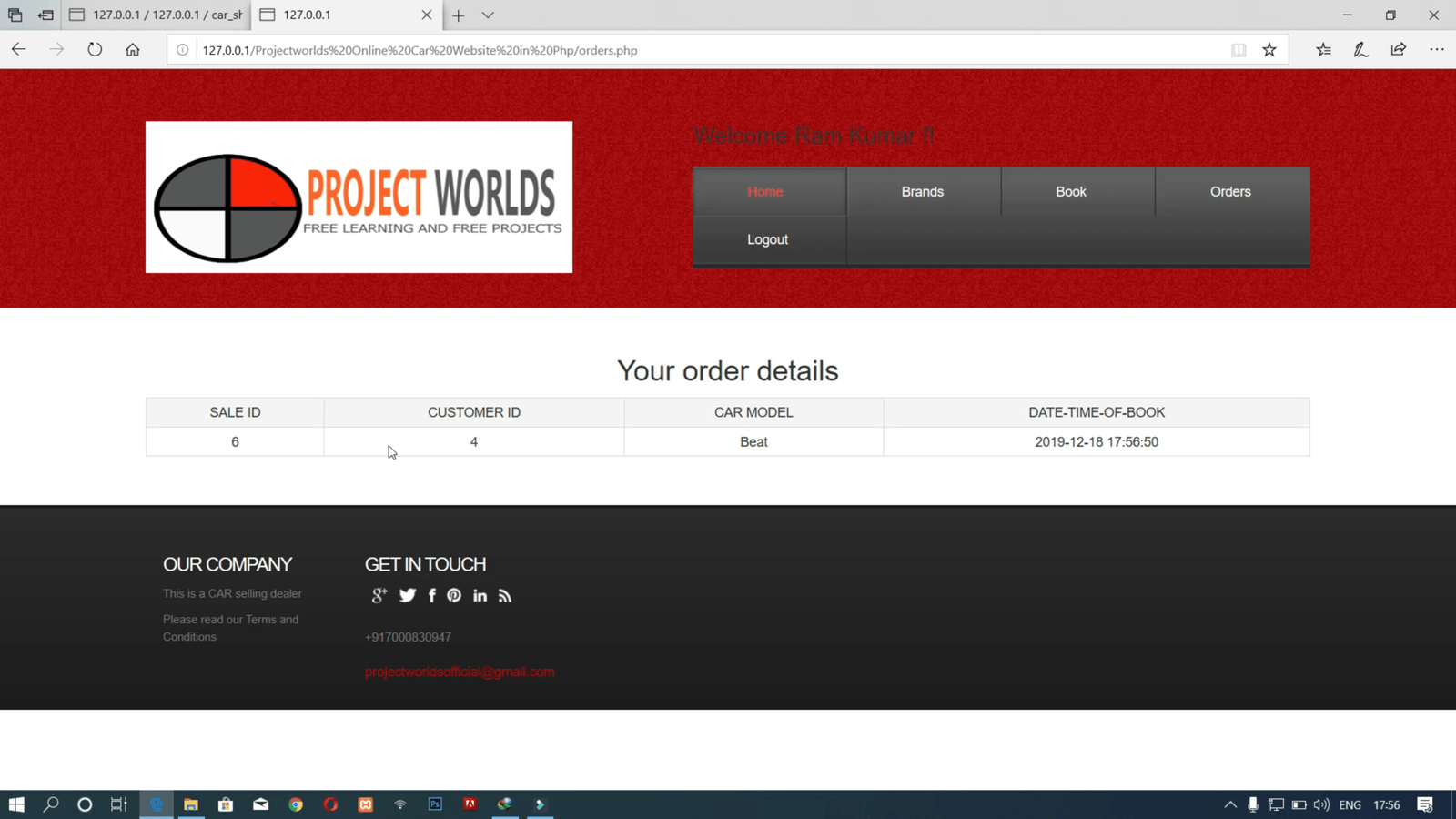Switch to the car_sh database tab

(157, 15)
